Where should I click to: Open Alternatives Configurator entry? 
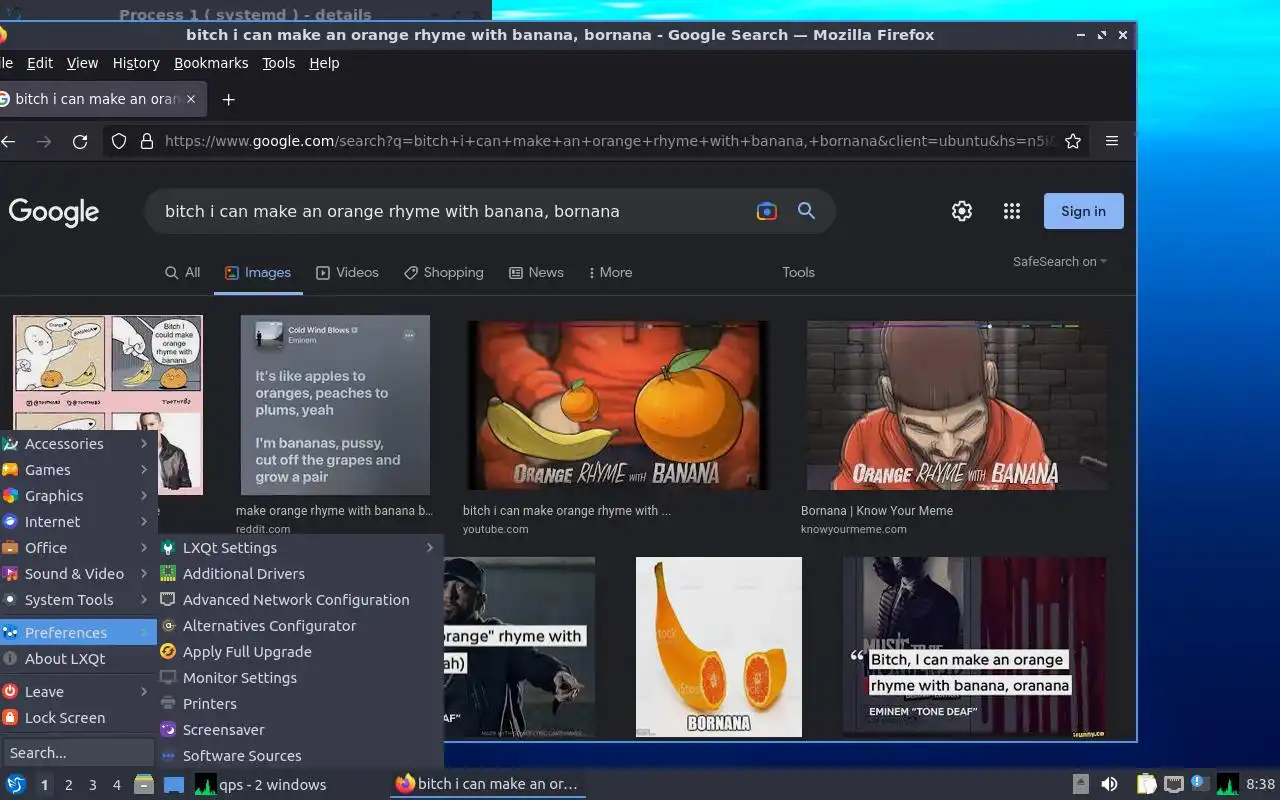coord(299,626)
